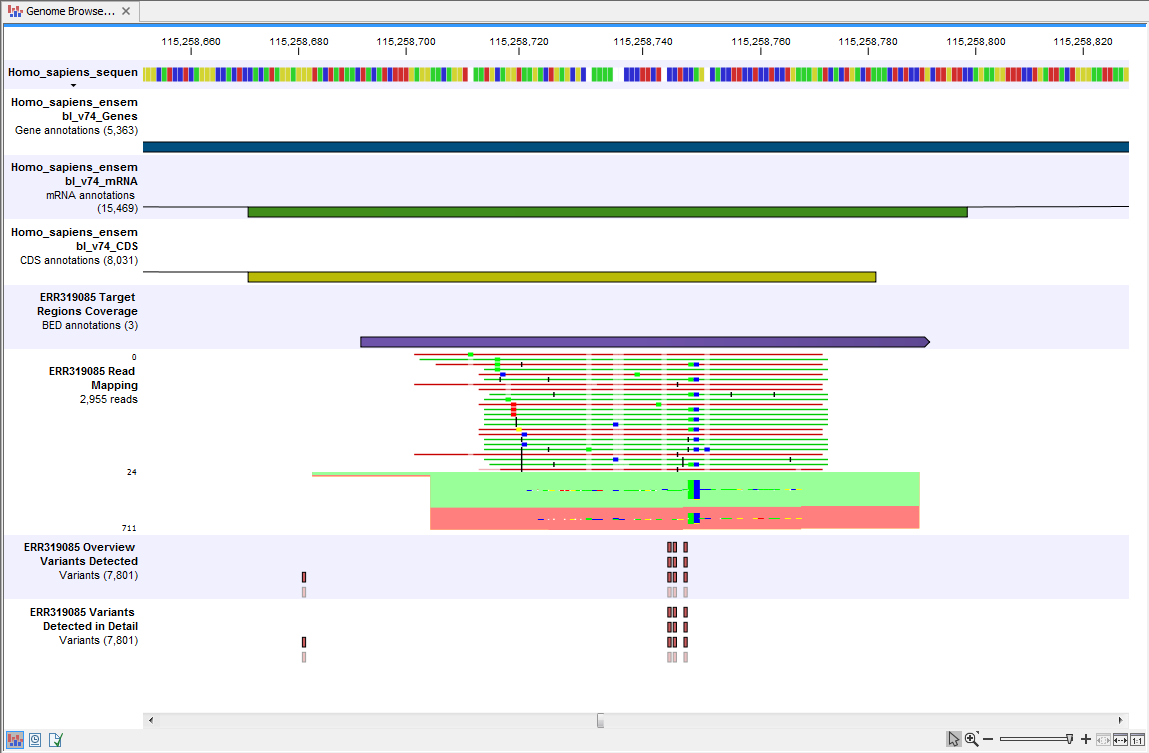Click the graphical track view icon
Viewport: 1149px width, 753px height.
[x=15, y=739]
